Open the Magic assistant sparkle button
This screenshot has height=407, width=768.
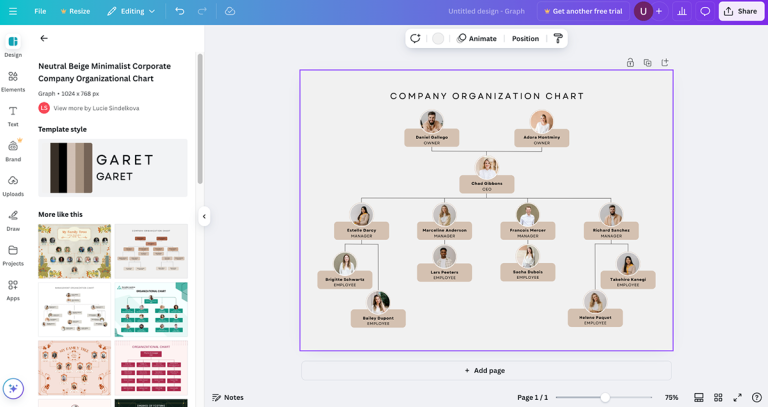(x=13, y=388)
